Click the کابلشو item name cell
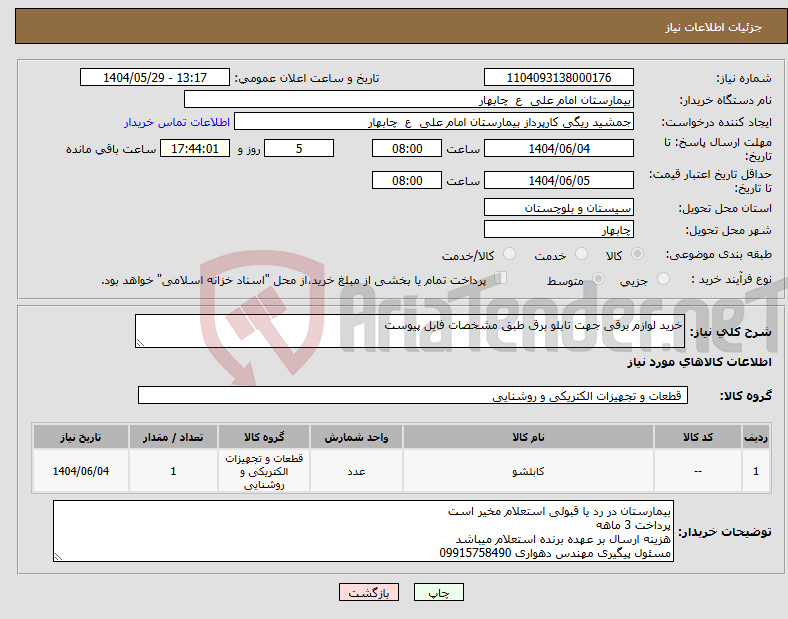Screen dimensions: 788x619 (x=528, y=471)
